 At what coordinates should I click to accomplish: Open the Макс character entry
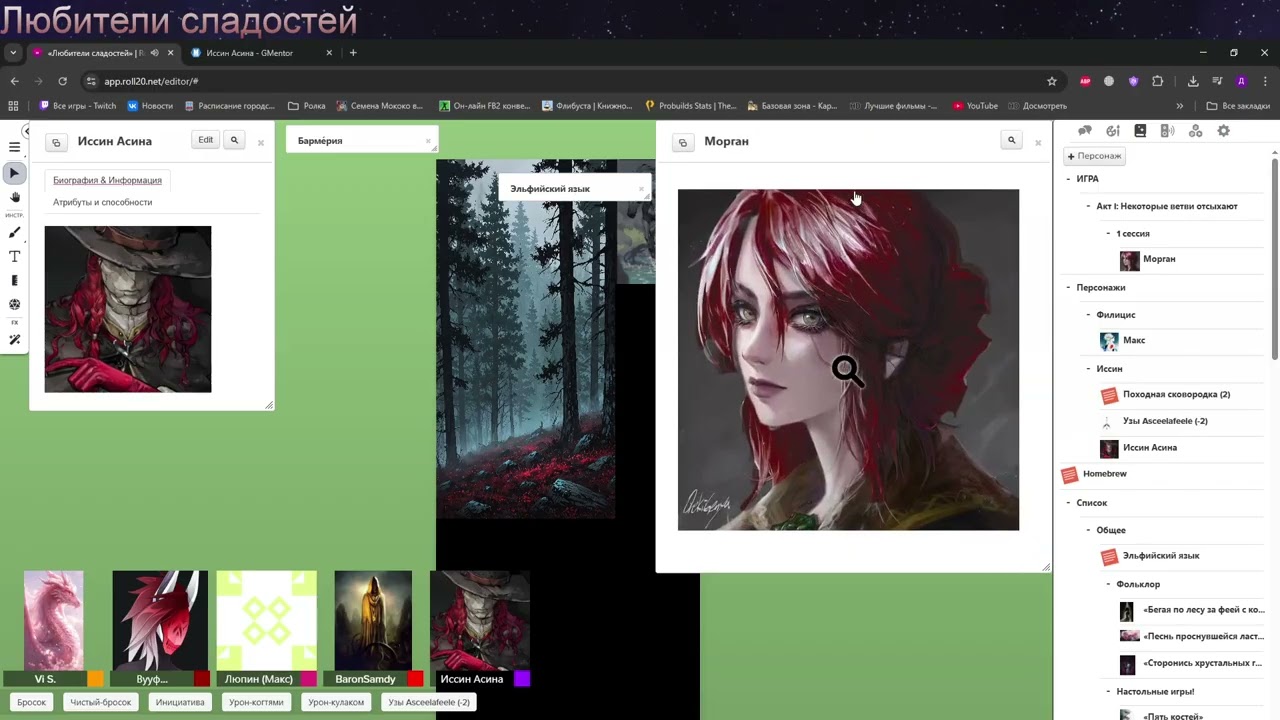point(1134,341)
